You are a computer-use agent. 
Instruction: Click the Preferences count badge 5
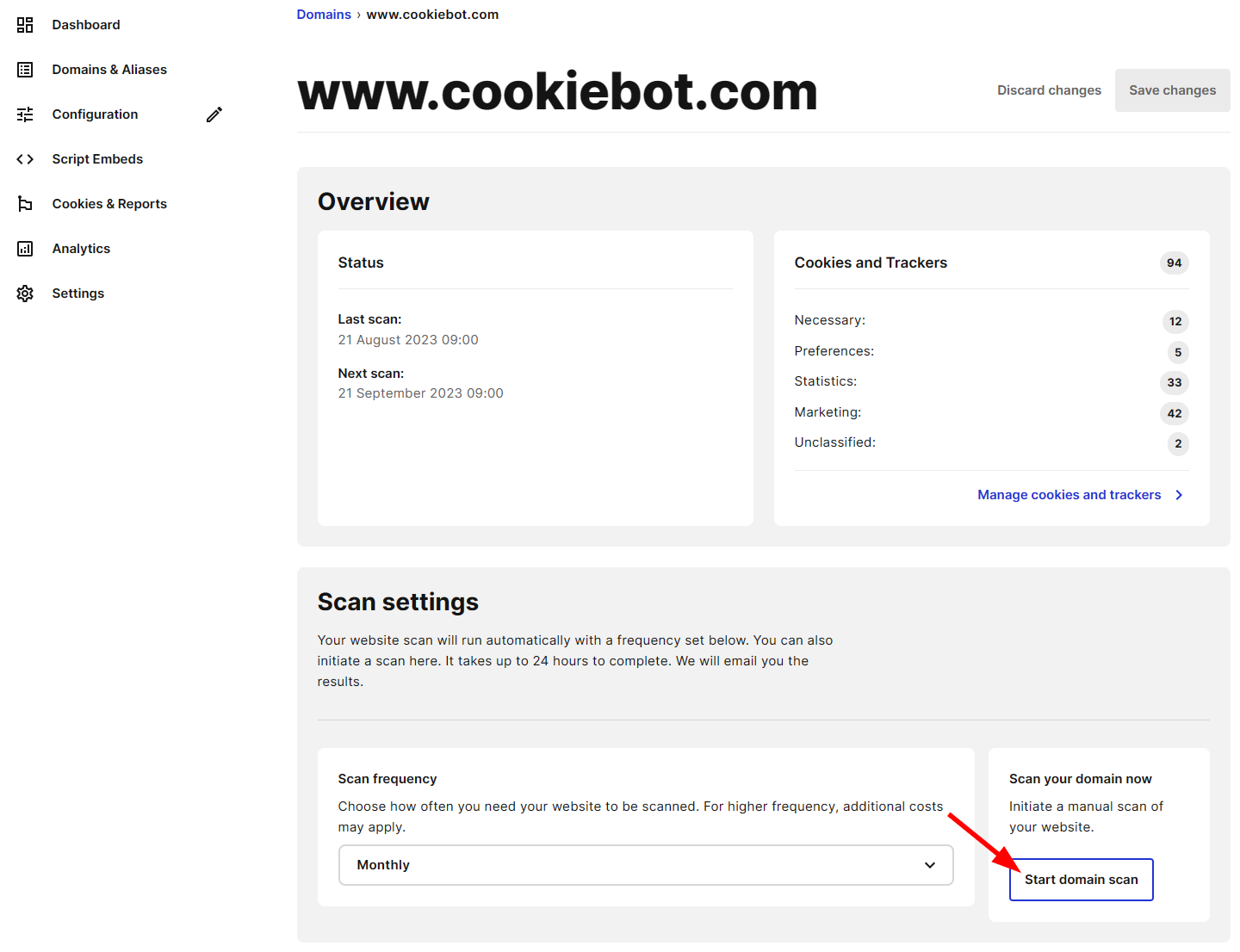(1178, 353)
